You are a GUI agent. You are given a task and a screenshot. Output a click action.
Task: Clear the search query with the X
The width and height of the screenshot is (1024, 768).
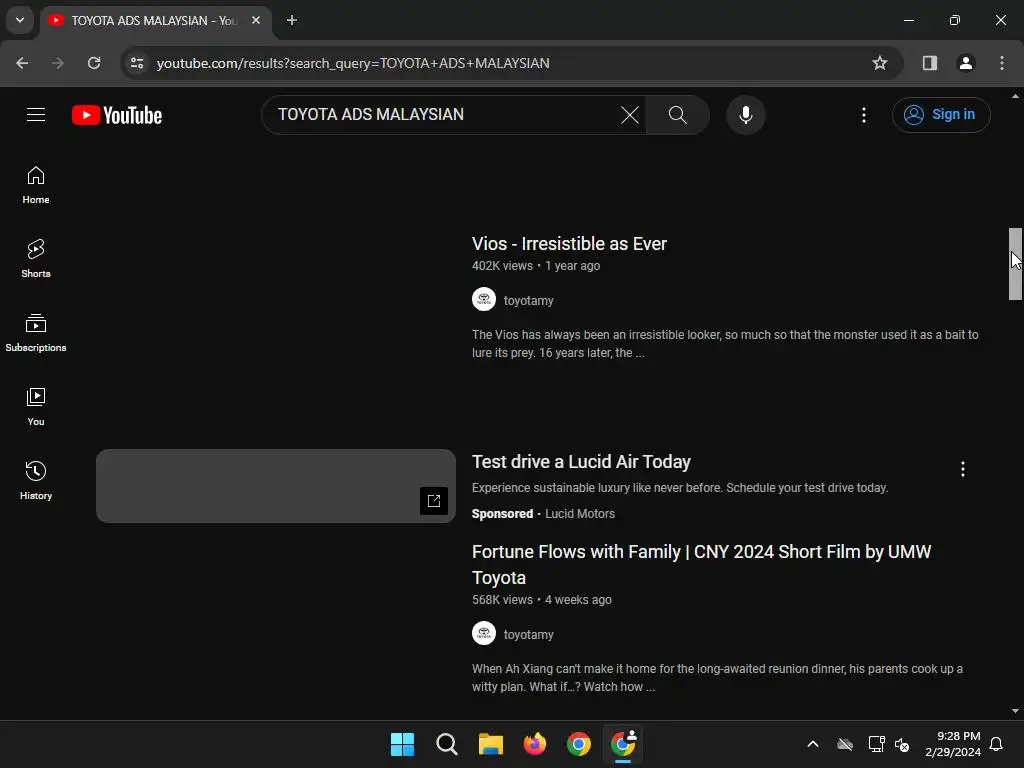[x=630, y=115]
